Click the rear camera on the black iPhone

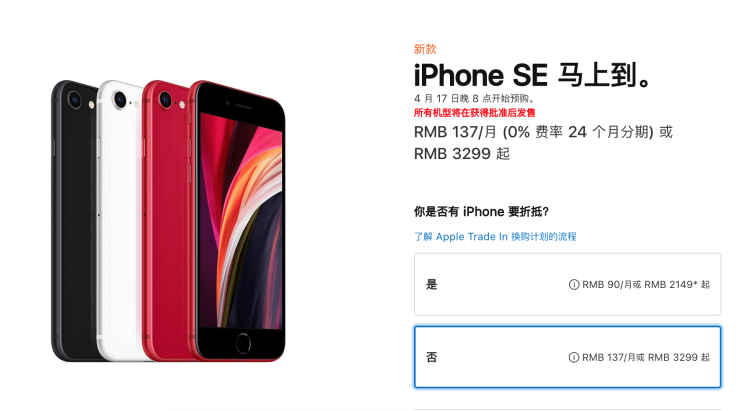pyautogui.click(x=75, y=100)
